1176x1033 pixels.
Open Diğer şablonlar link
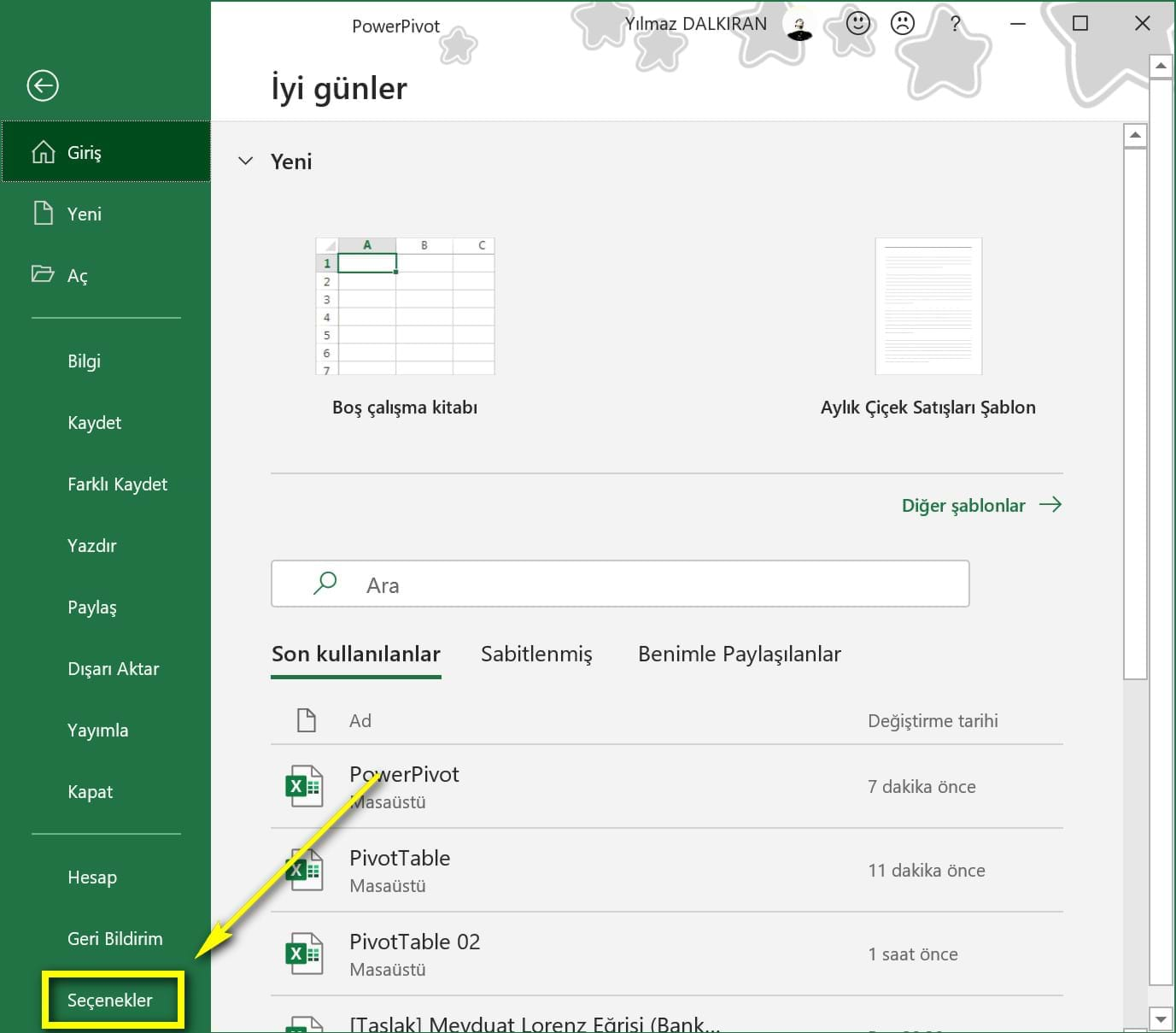963,506
